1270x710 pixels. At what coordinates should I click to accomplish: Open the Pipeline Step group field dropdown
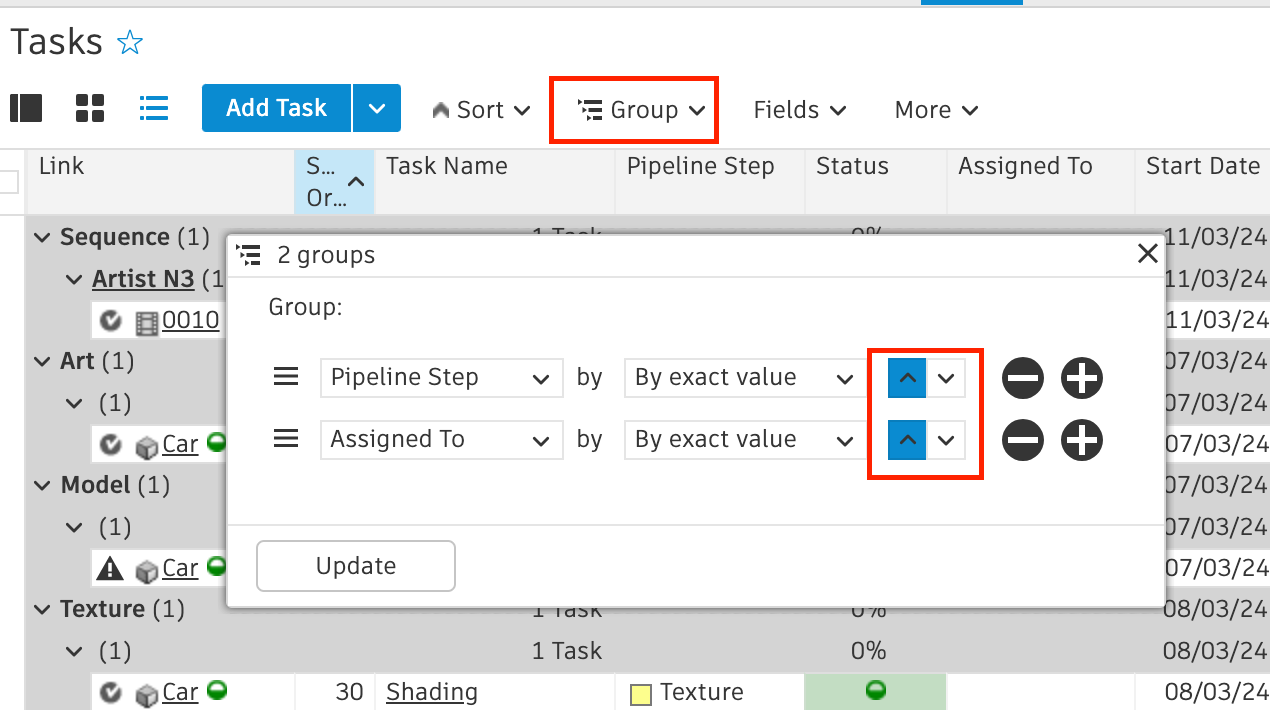click(441, 377)
